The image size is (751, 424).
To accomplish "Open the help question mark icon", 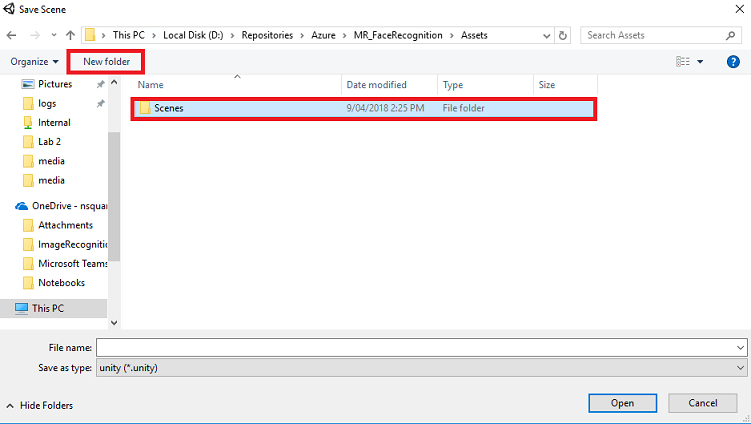I will [x=733, y=62].
